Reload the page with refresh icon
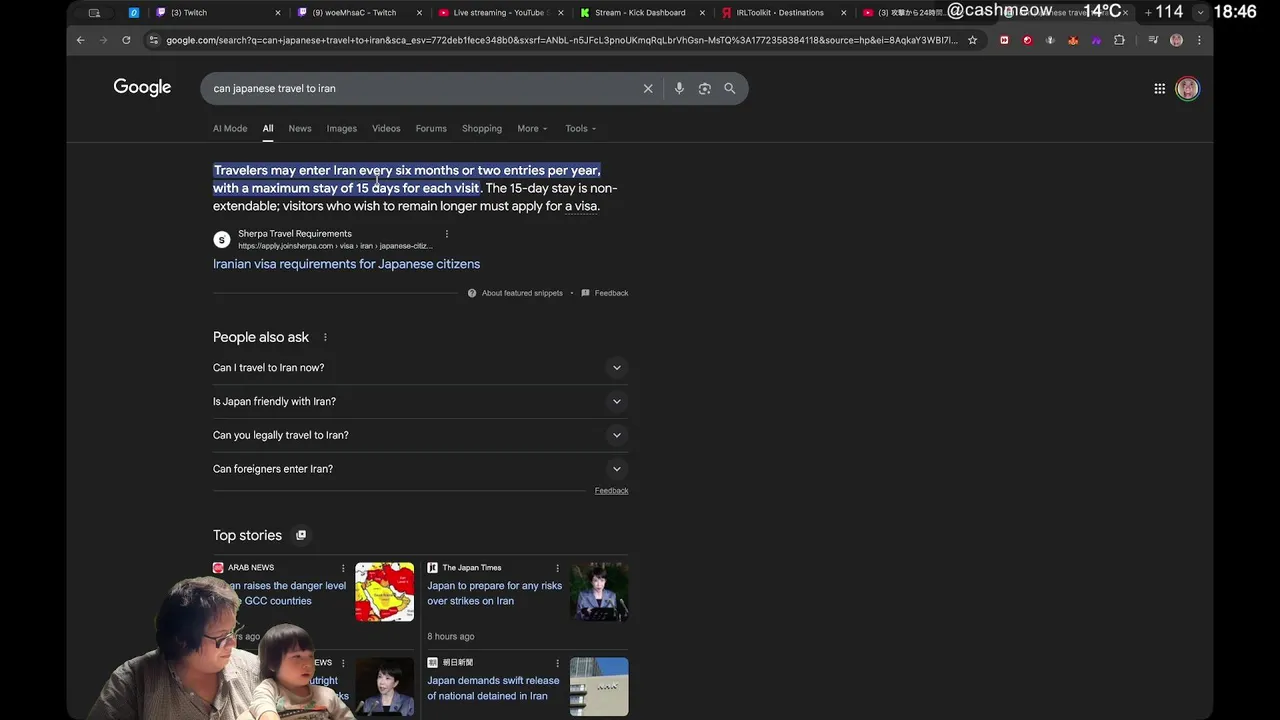 [x=126, y=40]
